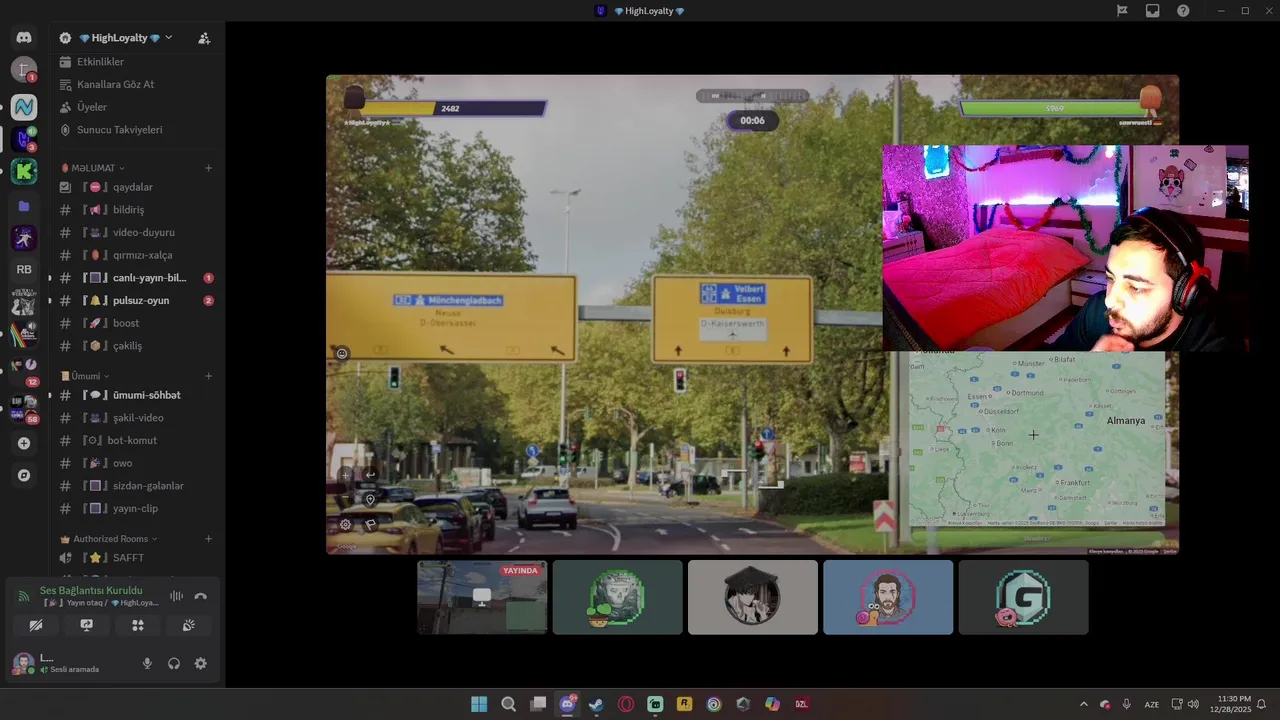Viewport: 1280px width, 720px height.
Task: Open the pulsuz-oyun channel
Action: [x=137, y=300]
